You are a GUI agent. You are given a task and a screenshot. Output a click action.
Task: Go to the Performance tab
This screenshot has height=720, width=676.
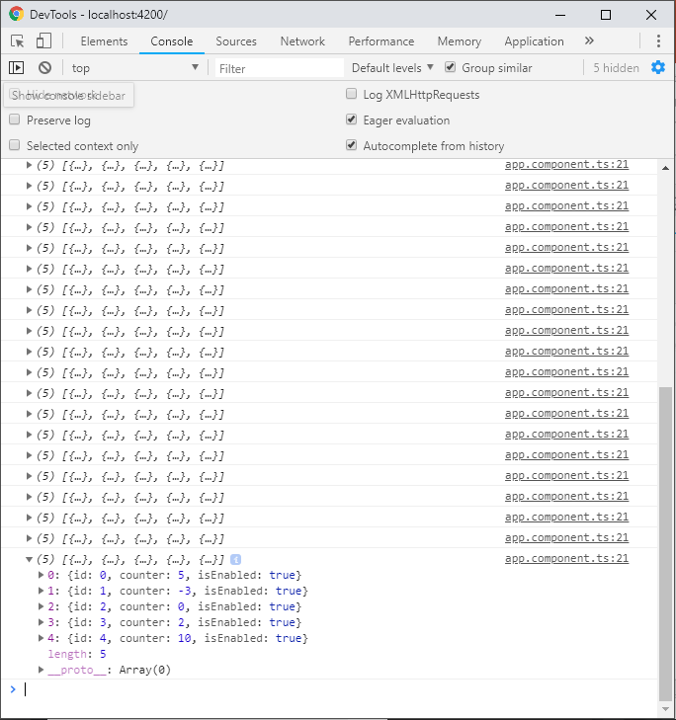click(x=381, y=41)
